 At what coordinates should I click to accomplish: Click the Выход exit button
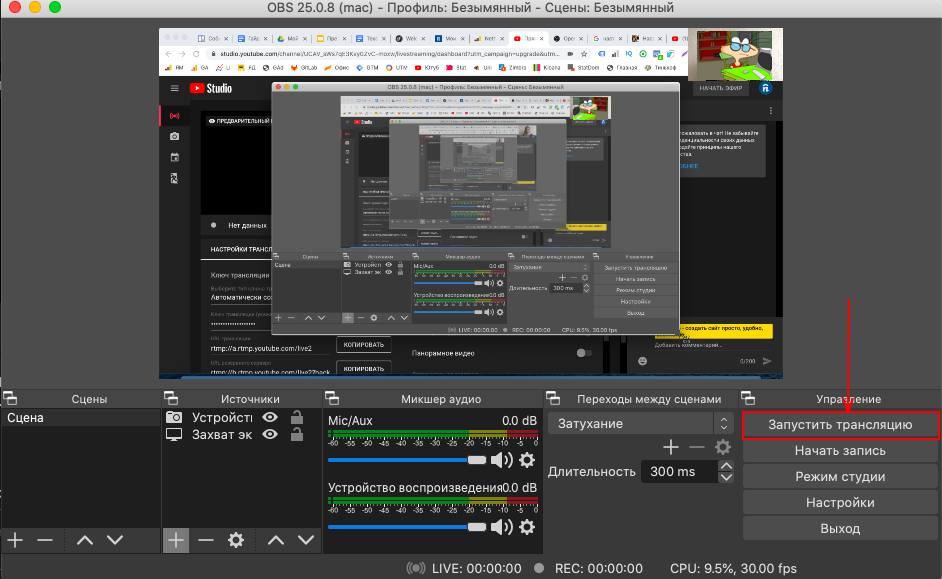(840, 529)
